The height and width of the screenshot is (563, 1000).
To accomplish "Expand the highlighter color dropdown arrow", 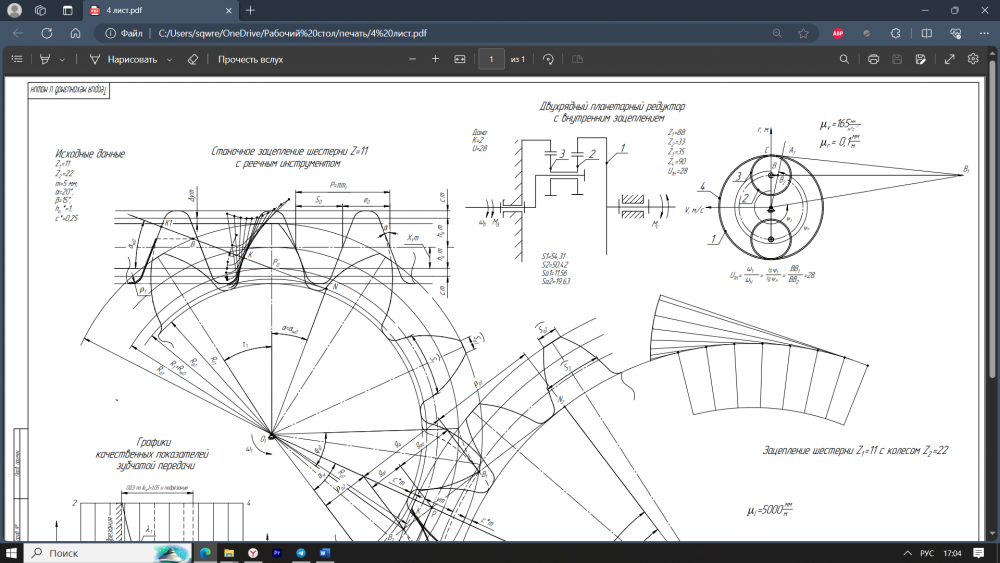I will click(62, 59).
